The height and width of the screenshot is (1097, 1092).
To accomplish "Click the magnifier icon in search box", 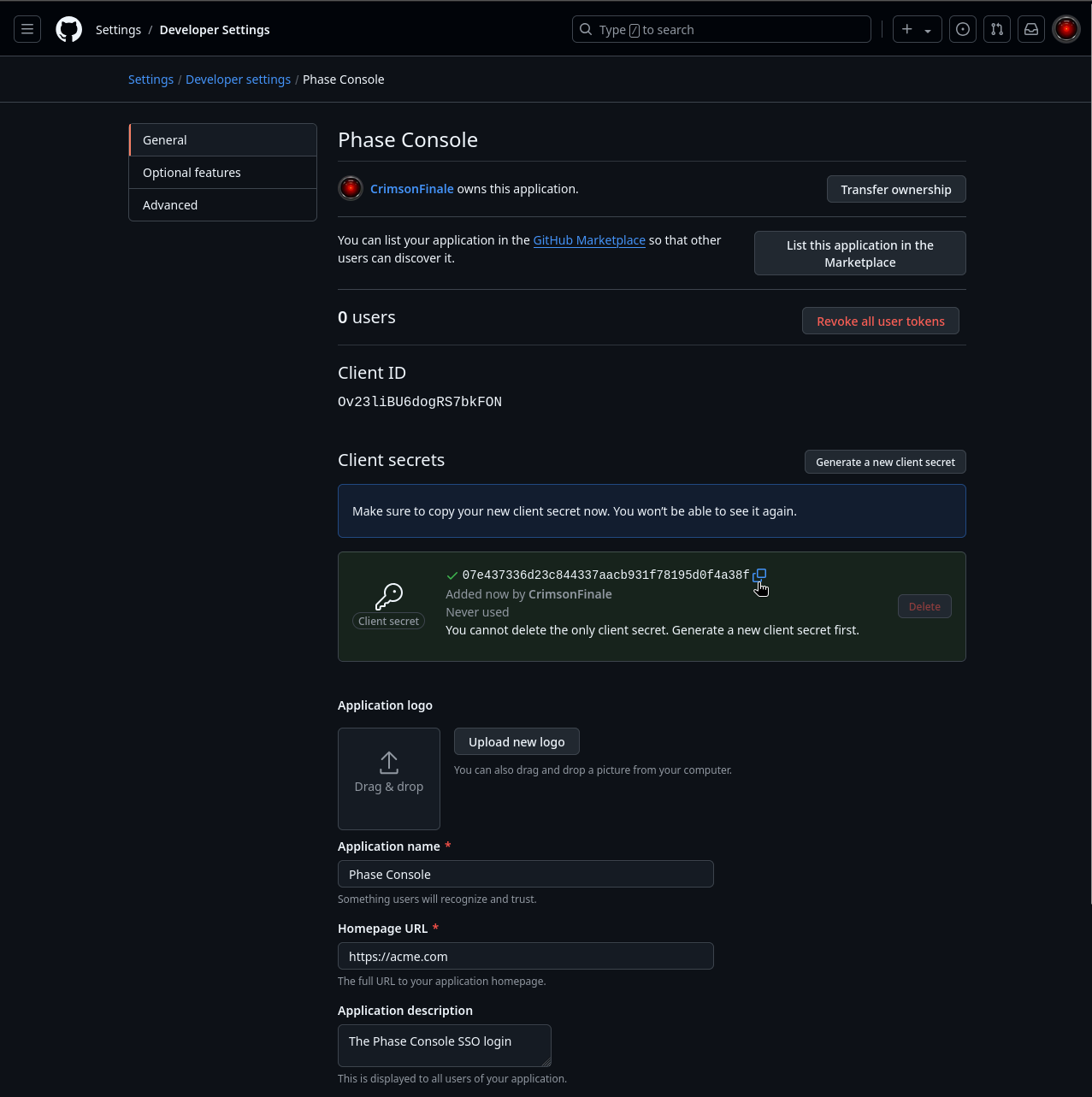I will [x=586, y=29].
